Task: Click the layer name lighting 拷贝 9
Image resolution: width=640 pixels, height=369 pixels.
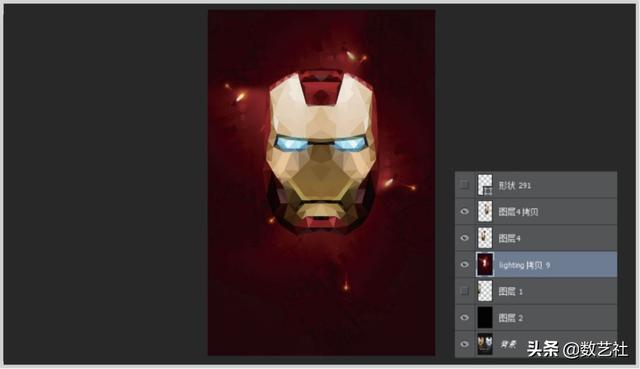Action: tap(524, 265)
